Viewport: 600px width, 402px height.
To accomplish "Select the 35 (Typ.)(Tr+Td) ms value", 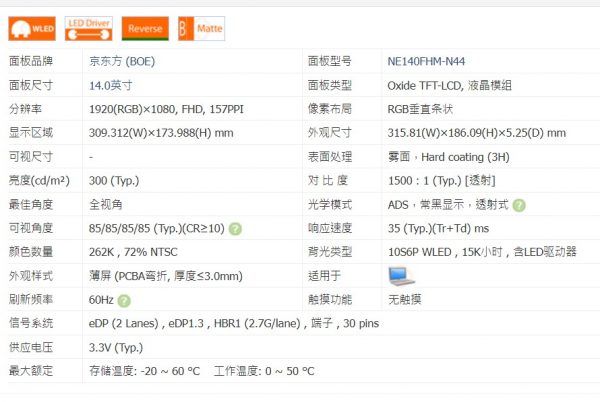I will (x=438, y=228).
